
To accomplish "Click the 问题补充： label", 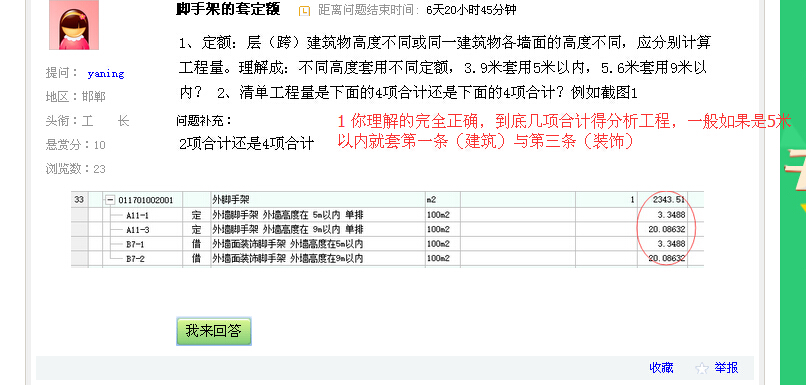I will [x=204, y=121].
